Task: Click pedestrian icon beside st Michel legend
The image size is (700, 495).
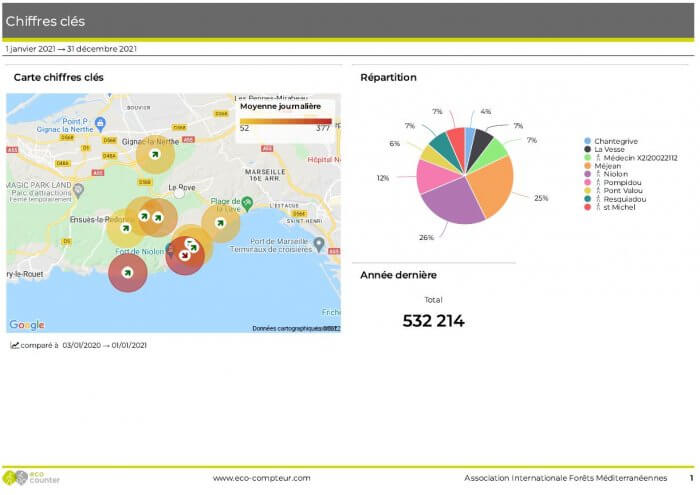Action: pos(598,207)
